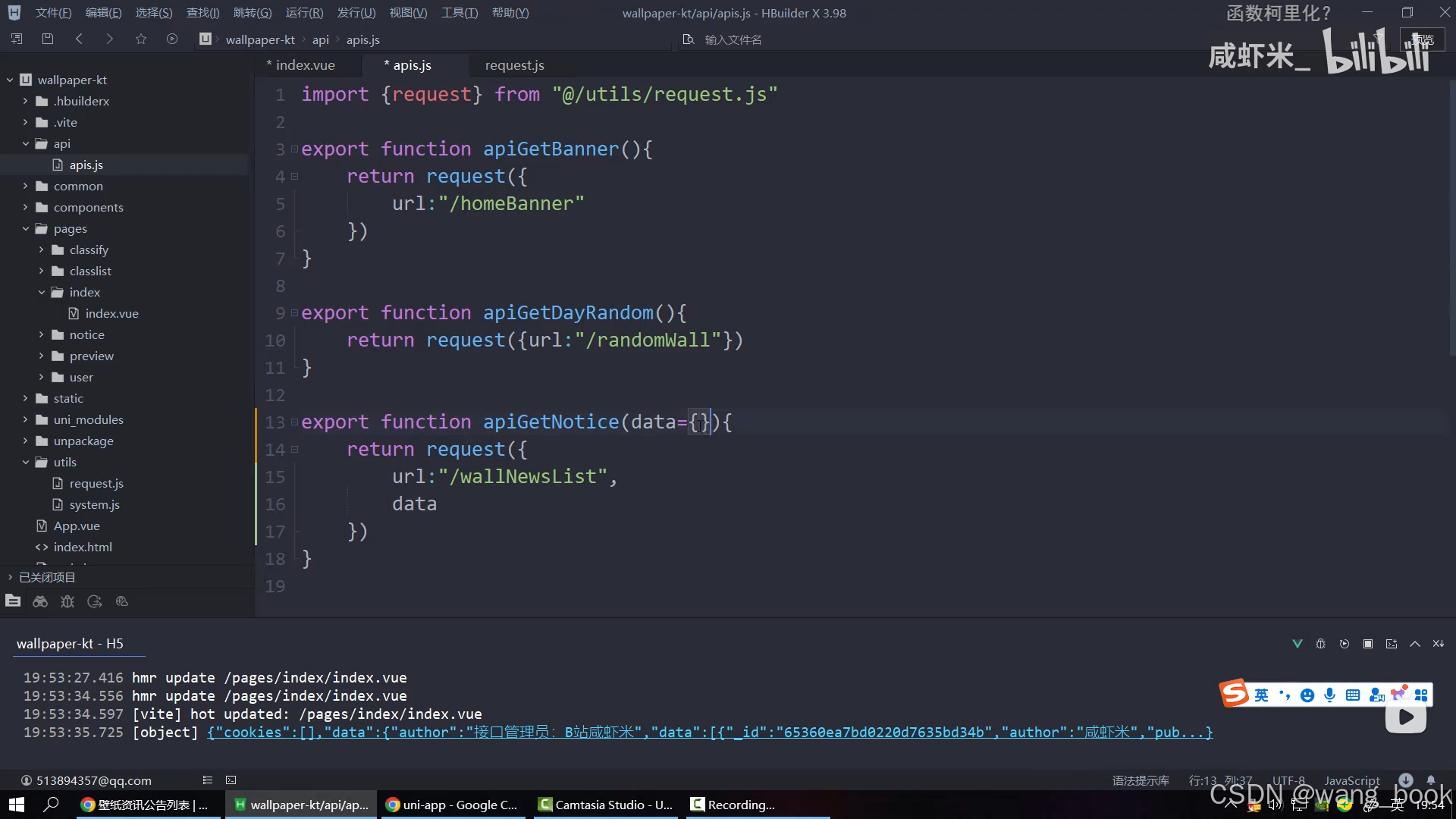This screenshot has height=819, width=1456.
Task: Click the rerun icon in console toolbar
Action: [x=1345, y=644]
